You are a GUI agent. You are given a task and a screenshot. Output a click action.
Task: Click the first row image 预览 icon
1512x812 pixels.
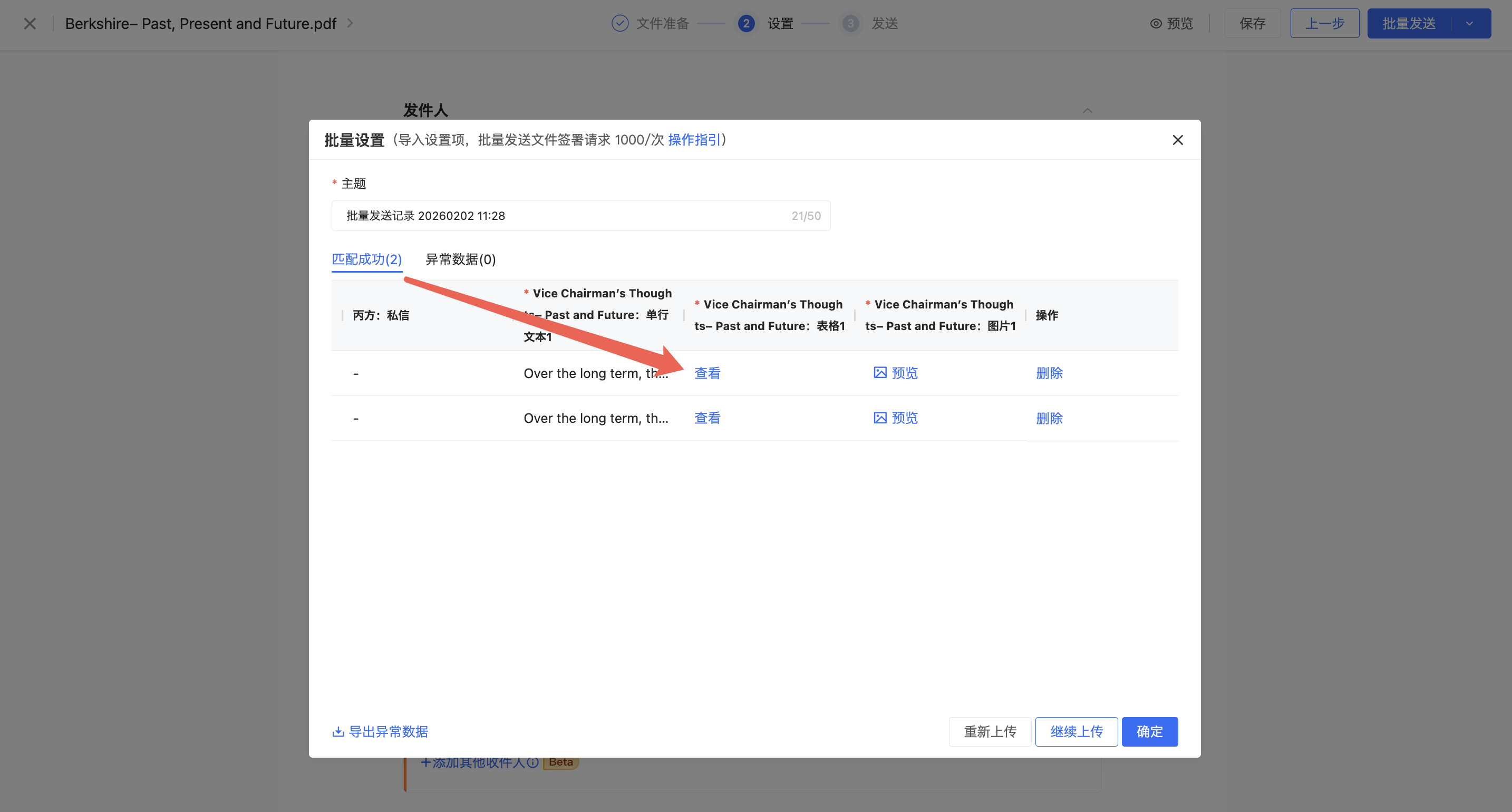pos(880,373)
